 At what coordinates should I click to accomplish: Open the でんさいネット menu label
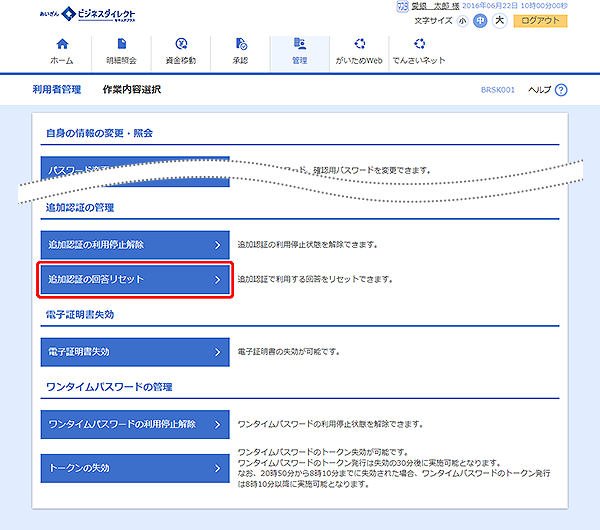(x=419, y=60)
